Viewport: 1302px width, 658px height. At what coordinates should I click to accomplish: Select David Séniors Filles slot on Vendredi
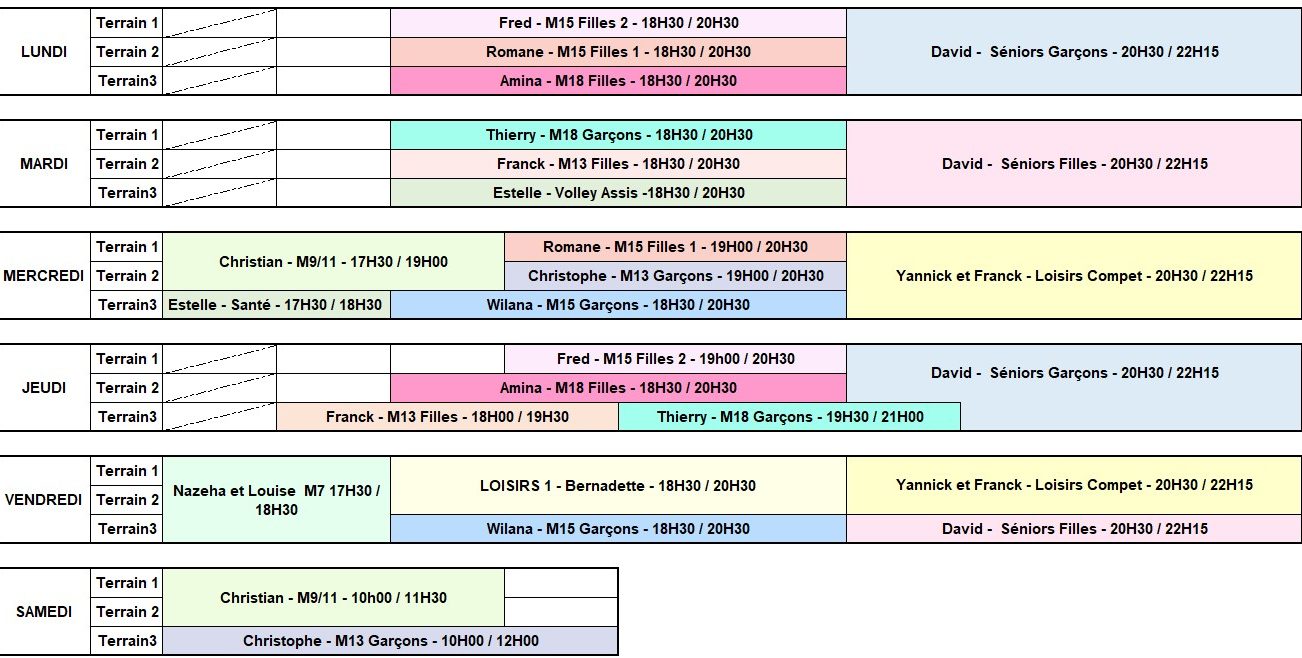1074,529
